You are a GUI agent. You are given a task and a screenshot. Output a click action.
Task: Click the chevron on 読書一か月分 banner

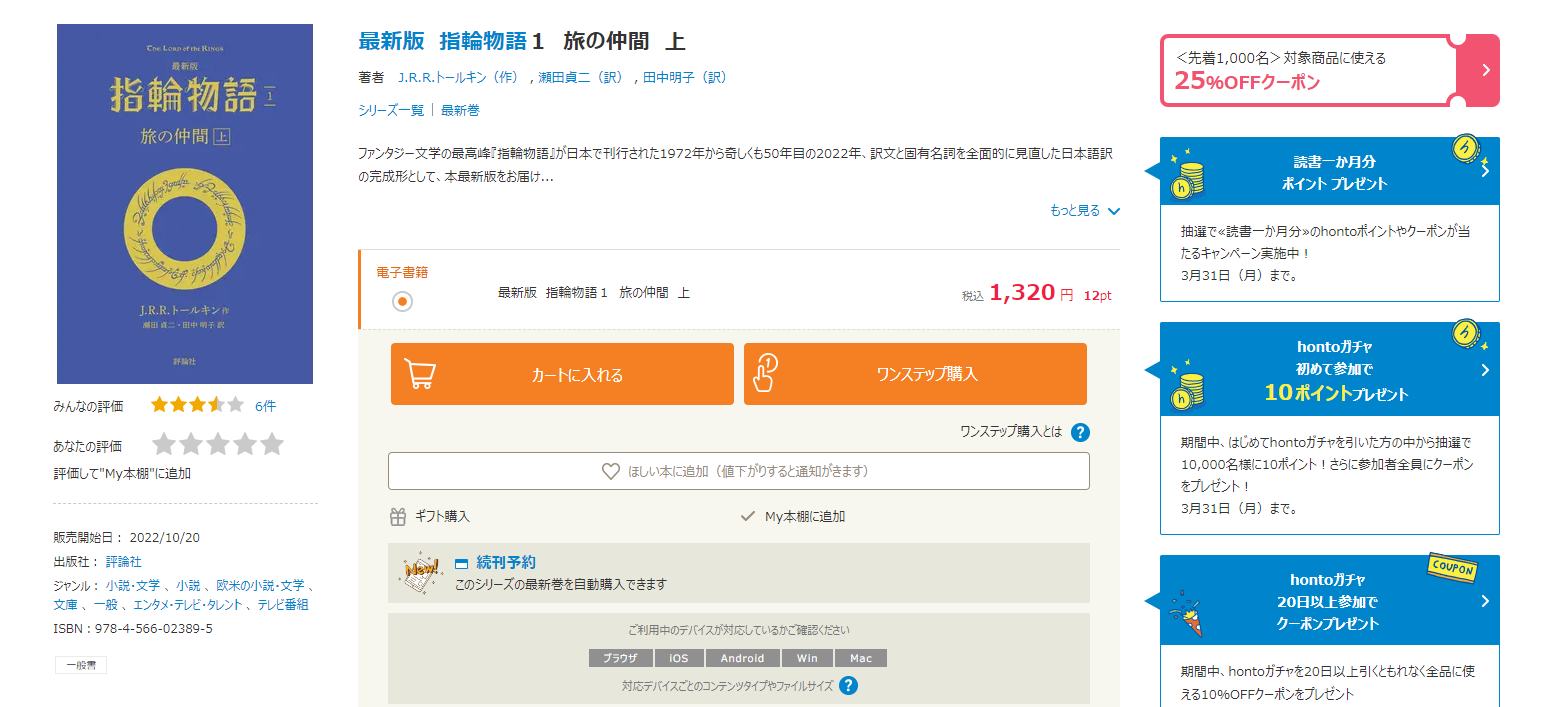tap(1485, 171)
